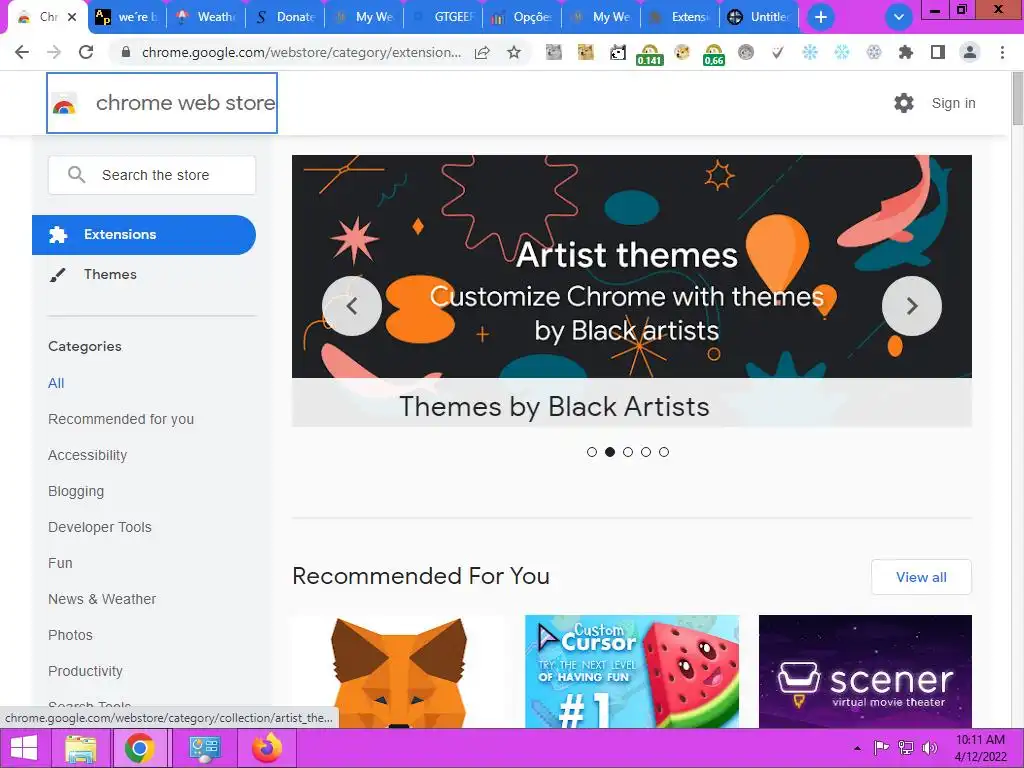
Task: Click the Chrome icon in the taskbar
Action: pos(140,748)
